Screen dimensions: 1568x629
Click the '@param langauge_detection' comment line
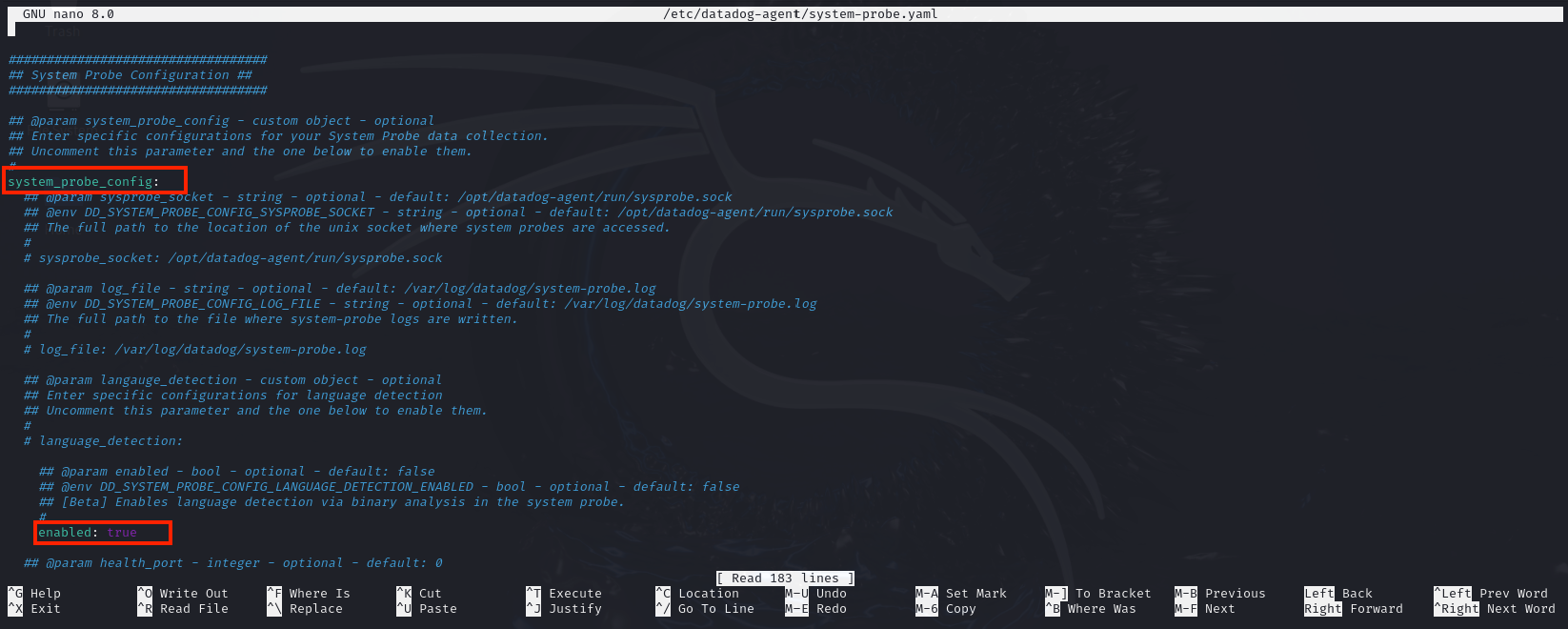(x=232, y=380)
